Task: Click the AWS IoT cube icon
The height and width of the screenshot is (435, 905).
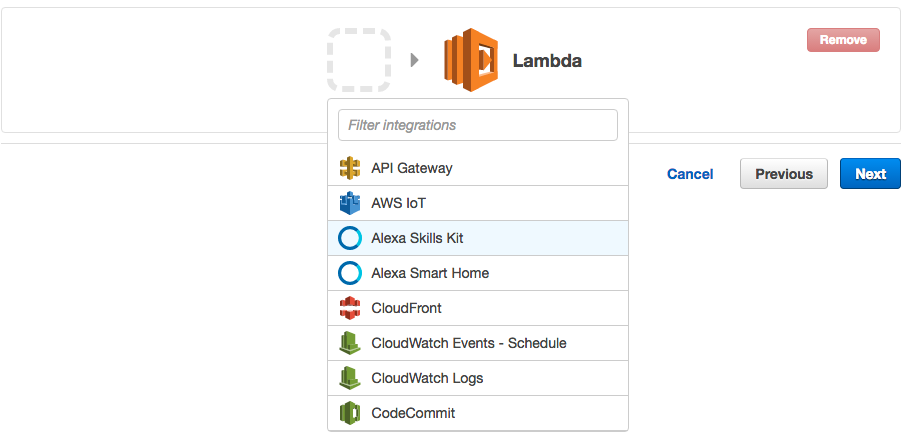Action: coord(349,203)
